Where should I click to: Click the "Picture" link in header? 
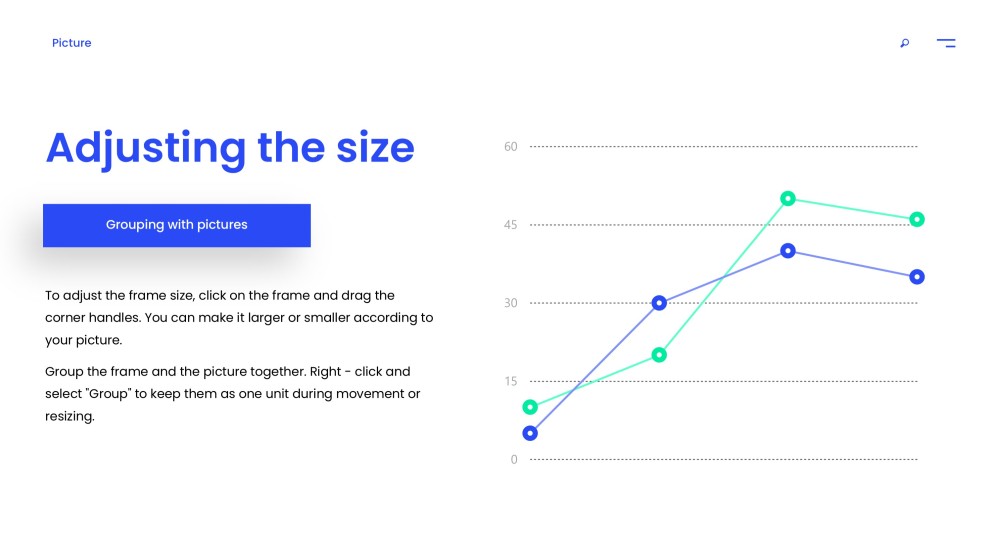[72, 43]
